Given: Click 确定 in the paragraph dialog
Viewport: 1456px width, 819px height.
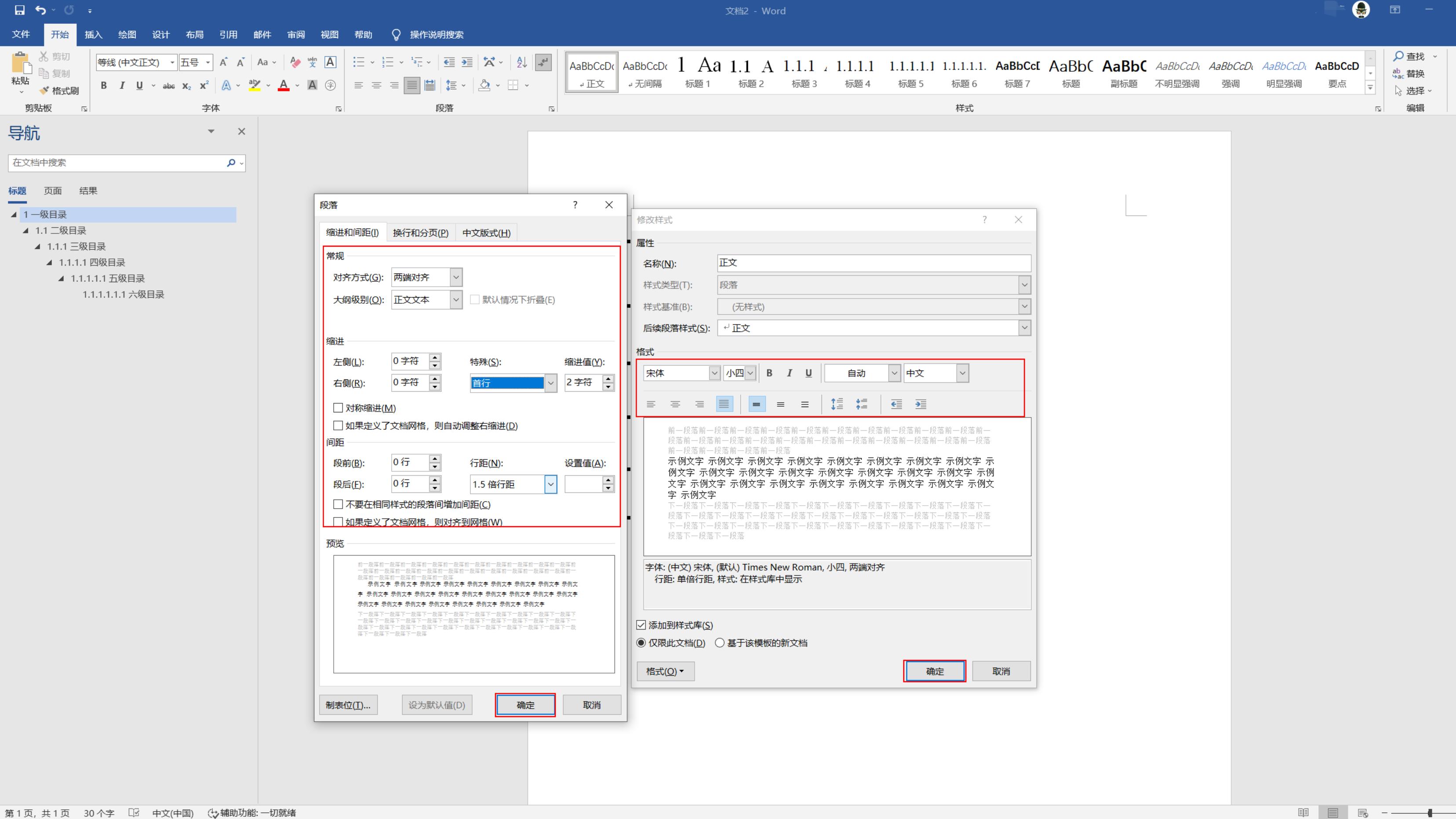Looking at the screenshot, I should click(x=525, y=705).
